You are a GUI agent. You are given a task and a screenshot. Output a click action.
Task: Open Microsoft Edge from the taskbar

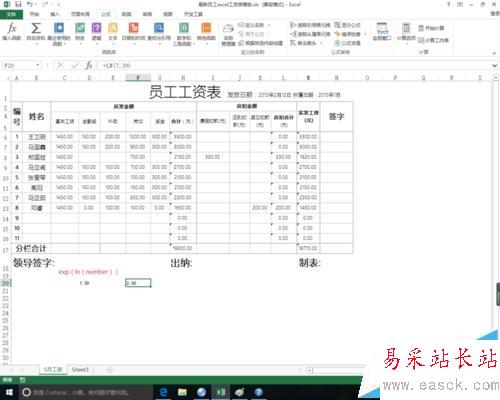(x=163, y=392)
